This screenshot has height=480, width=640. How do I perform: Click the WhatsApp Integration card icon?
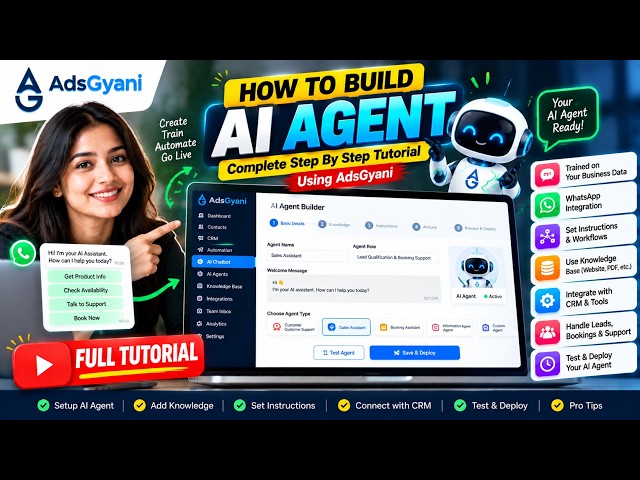pos(547,204)
